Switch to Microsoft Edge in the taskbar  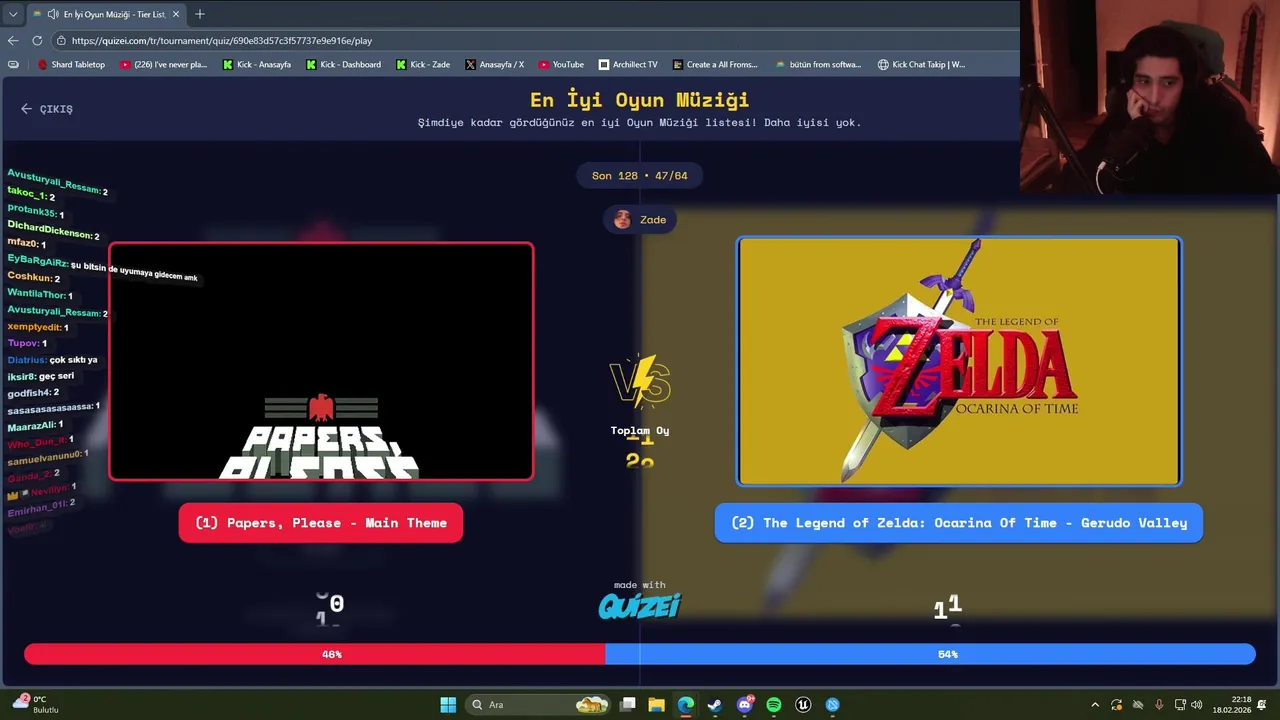point(685,705)
